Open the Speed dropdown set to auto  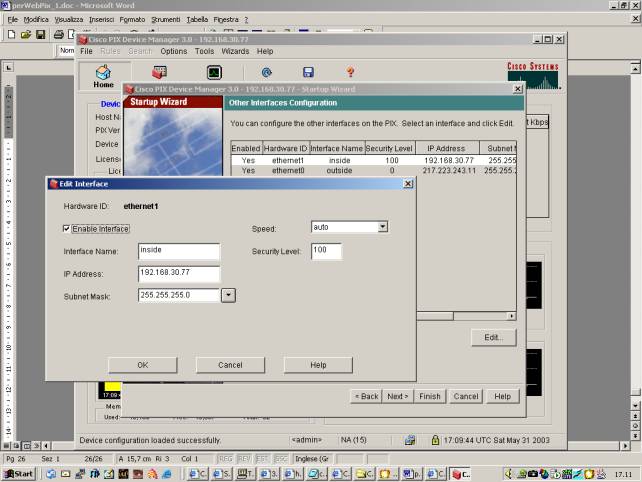(x=382, y=226)
